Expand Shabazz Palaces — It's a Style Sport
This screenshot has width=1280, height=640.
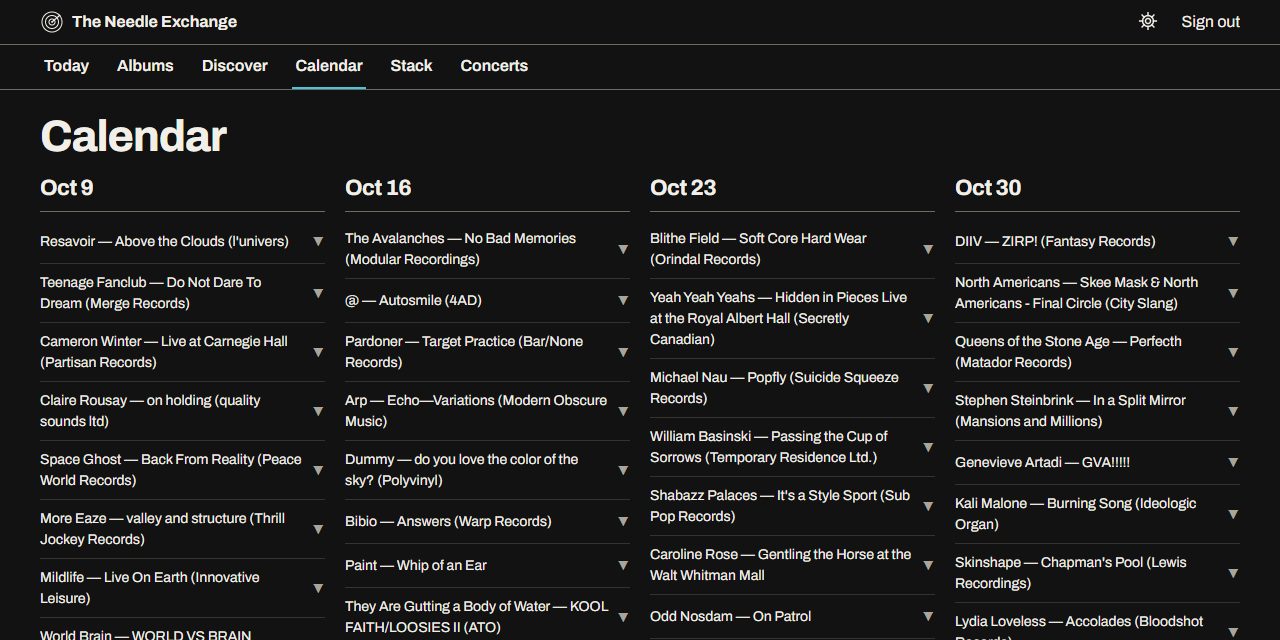[792, 506]
